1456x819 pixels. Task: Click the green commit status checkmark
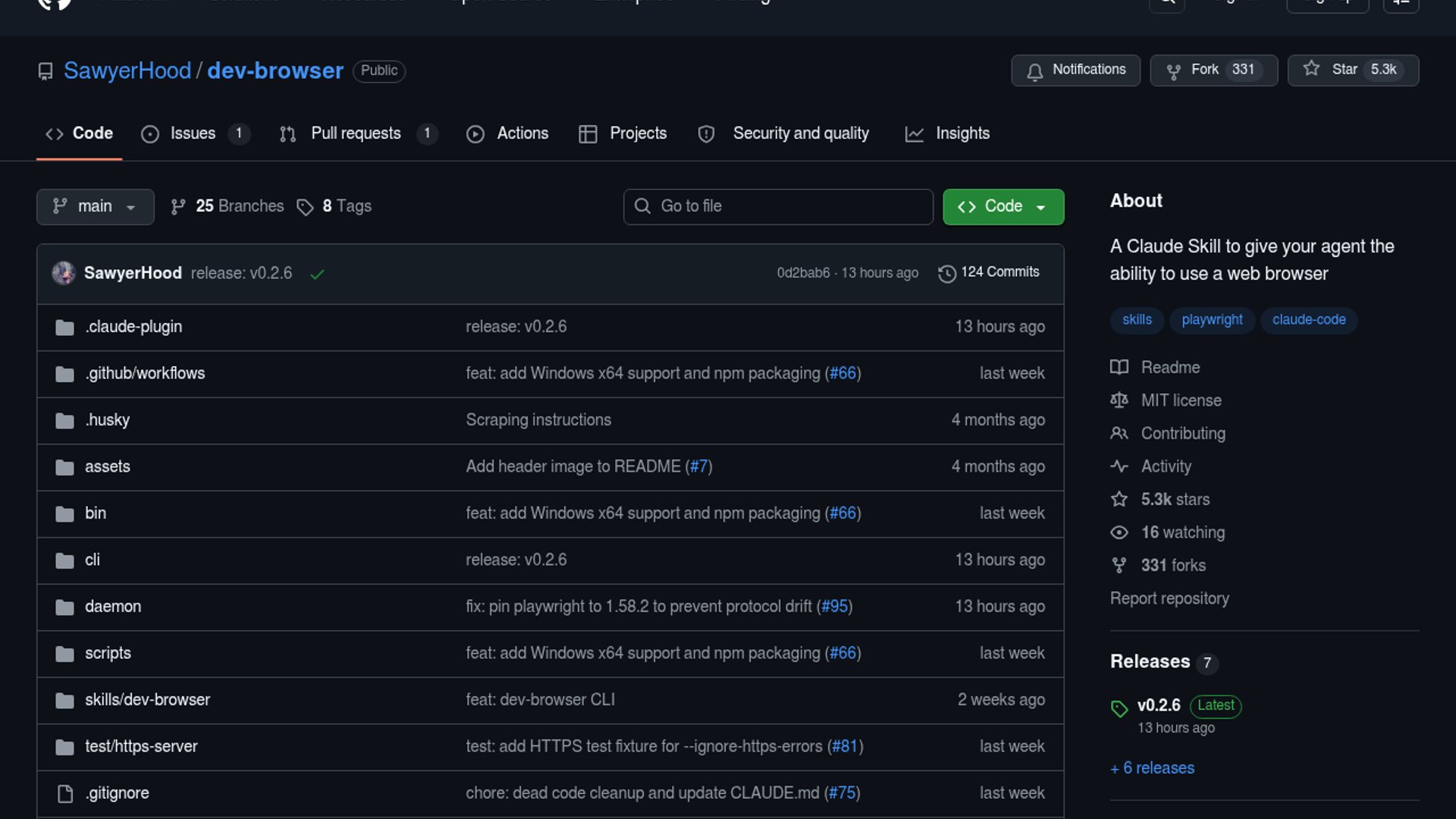(317, 274)
